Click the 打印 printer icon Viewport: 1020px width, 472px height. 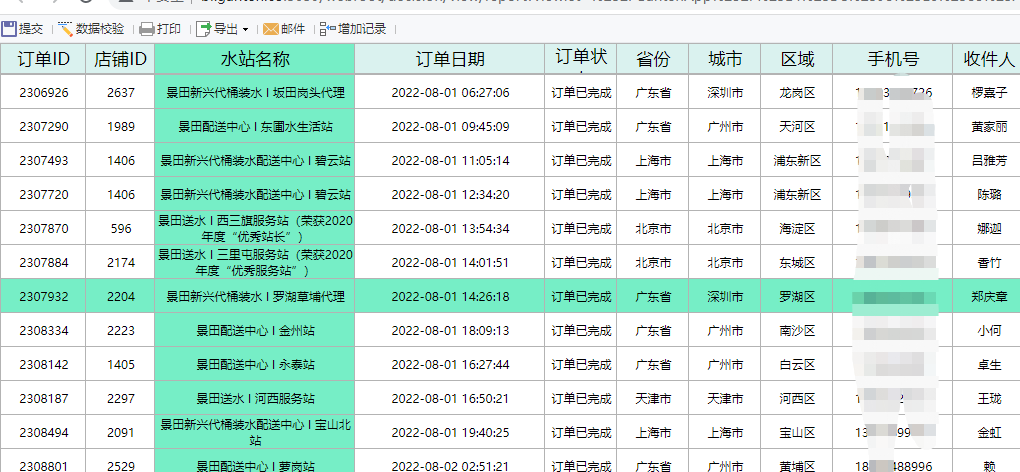(147, 29)
